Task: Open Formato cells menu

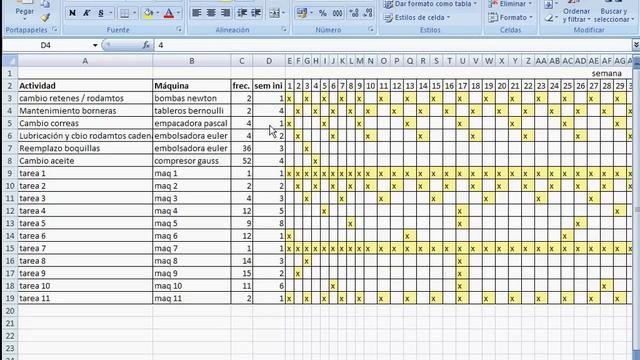Action: click(x=511, y=18)
